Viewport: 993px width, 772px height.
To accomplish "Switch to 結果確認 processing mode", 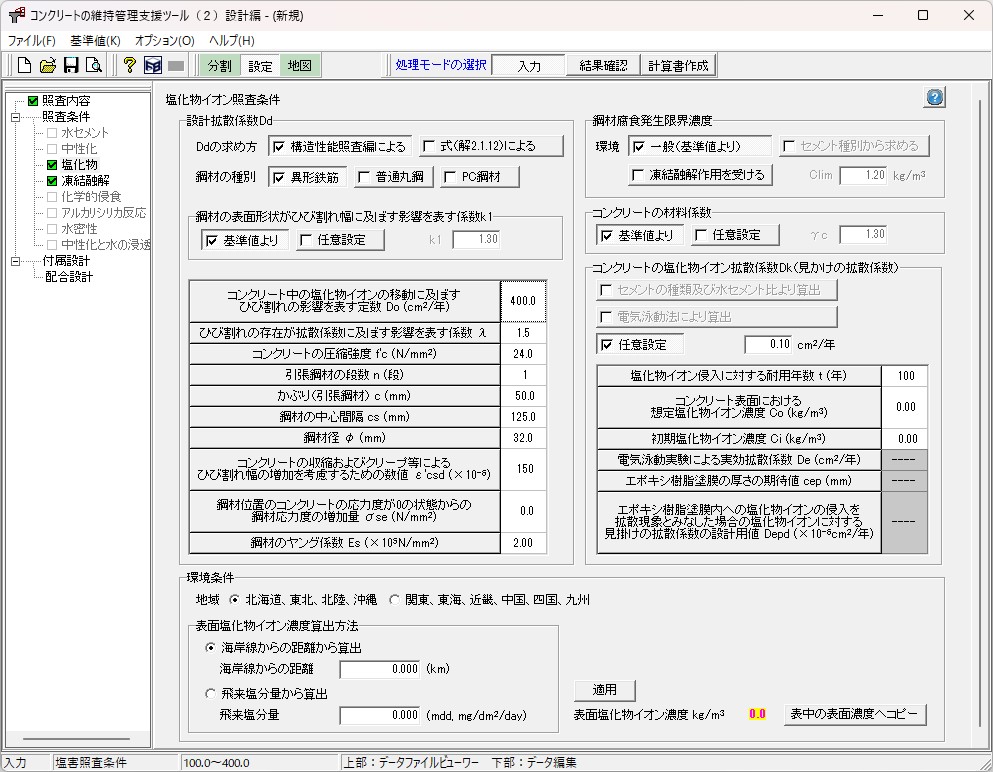I will coord(603,65).
